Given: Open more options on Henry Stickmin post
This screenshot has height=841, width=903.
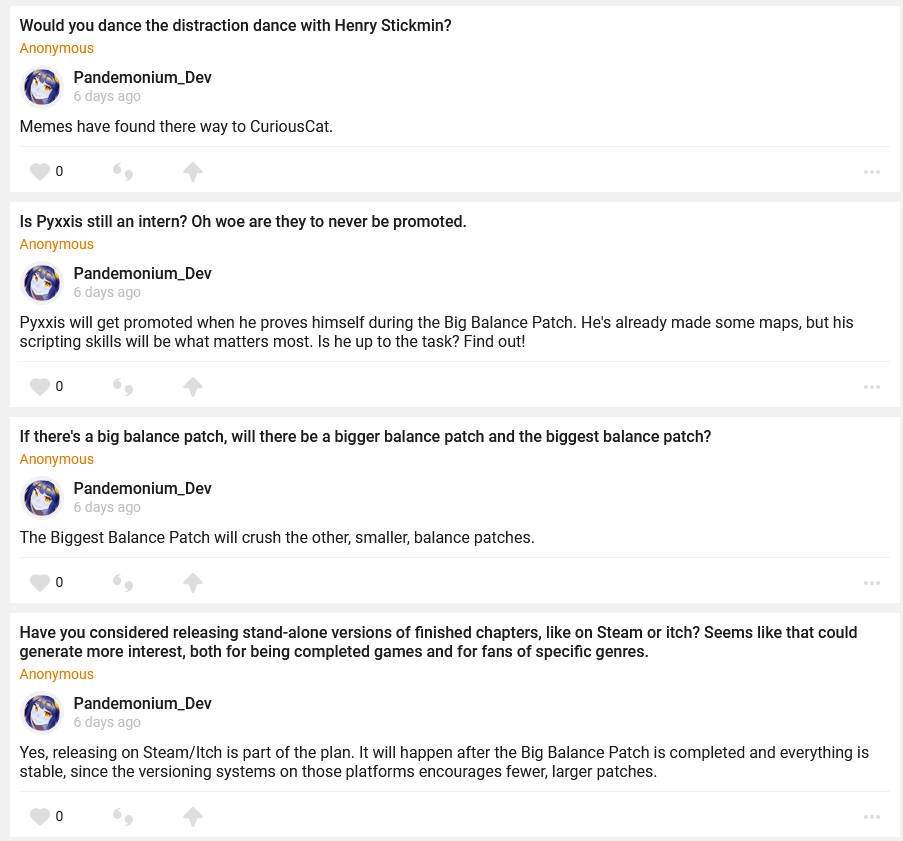Looking at the screenshot, I should tap(872, 172).
